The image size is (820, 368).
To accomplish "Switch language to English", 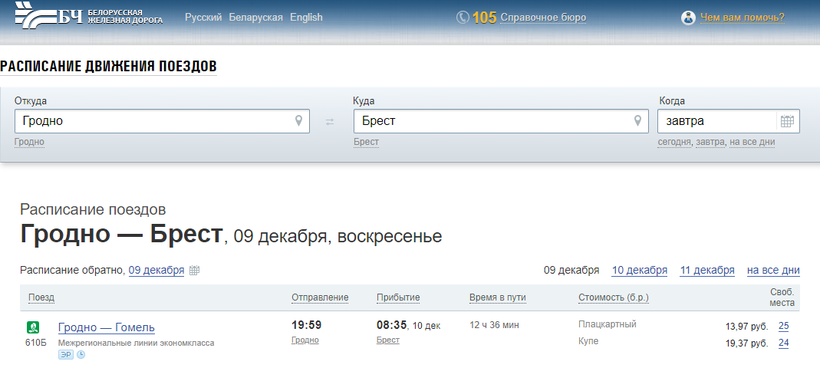I will 306,17.
